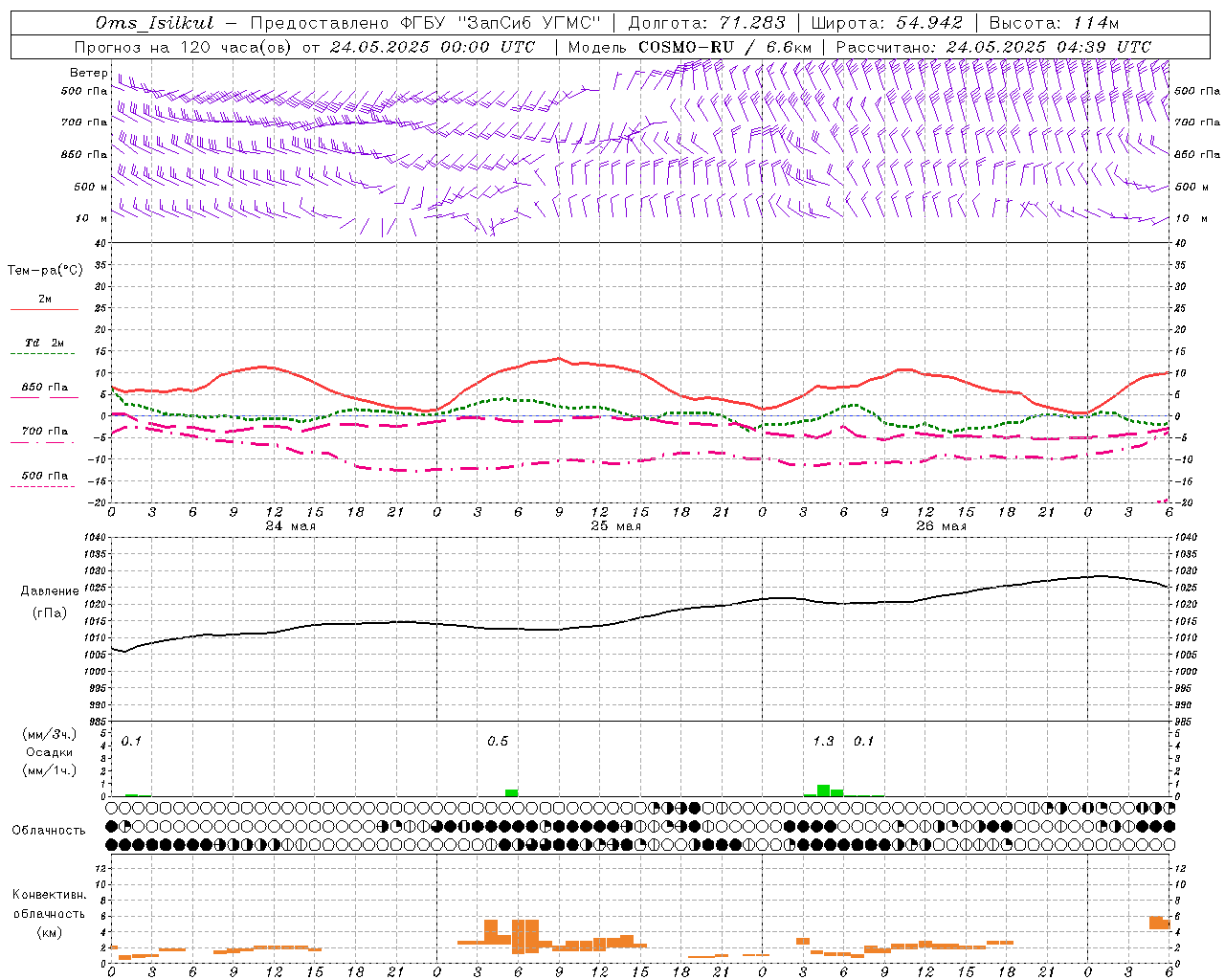
Task: Select the 10 м wind level label on the left
Action: (92, 218)
